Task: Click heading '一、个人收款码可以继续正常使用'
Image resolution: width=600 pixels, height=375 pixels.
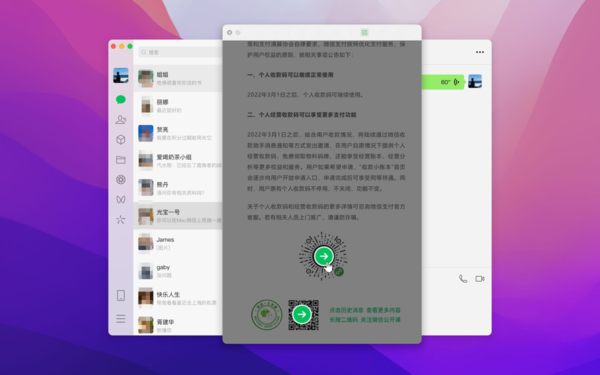Action: tap(290, 75)
